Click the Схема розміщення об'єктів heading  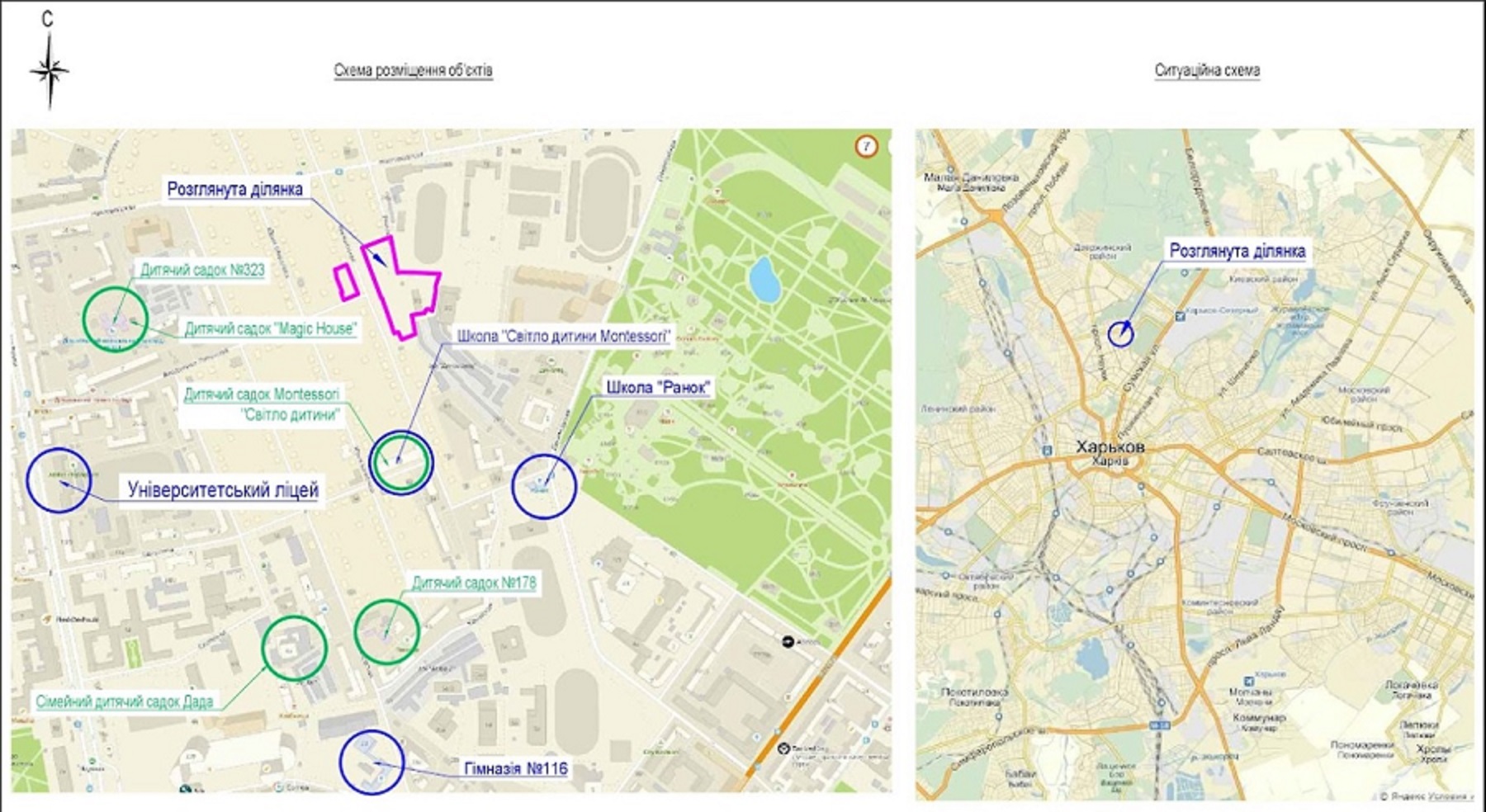click(x=413, y=71)
